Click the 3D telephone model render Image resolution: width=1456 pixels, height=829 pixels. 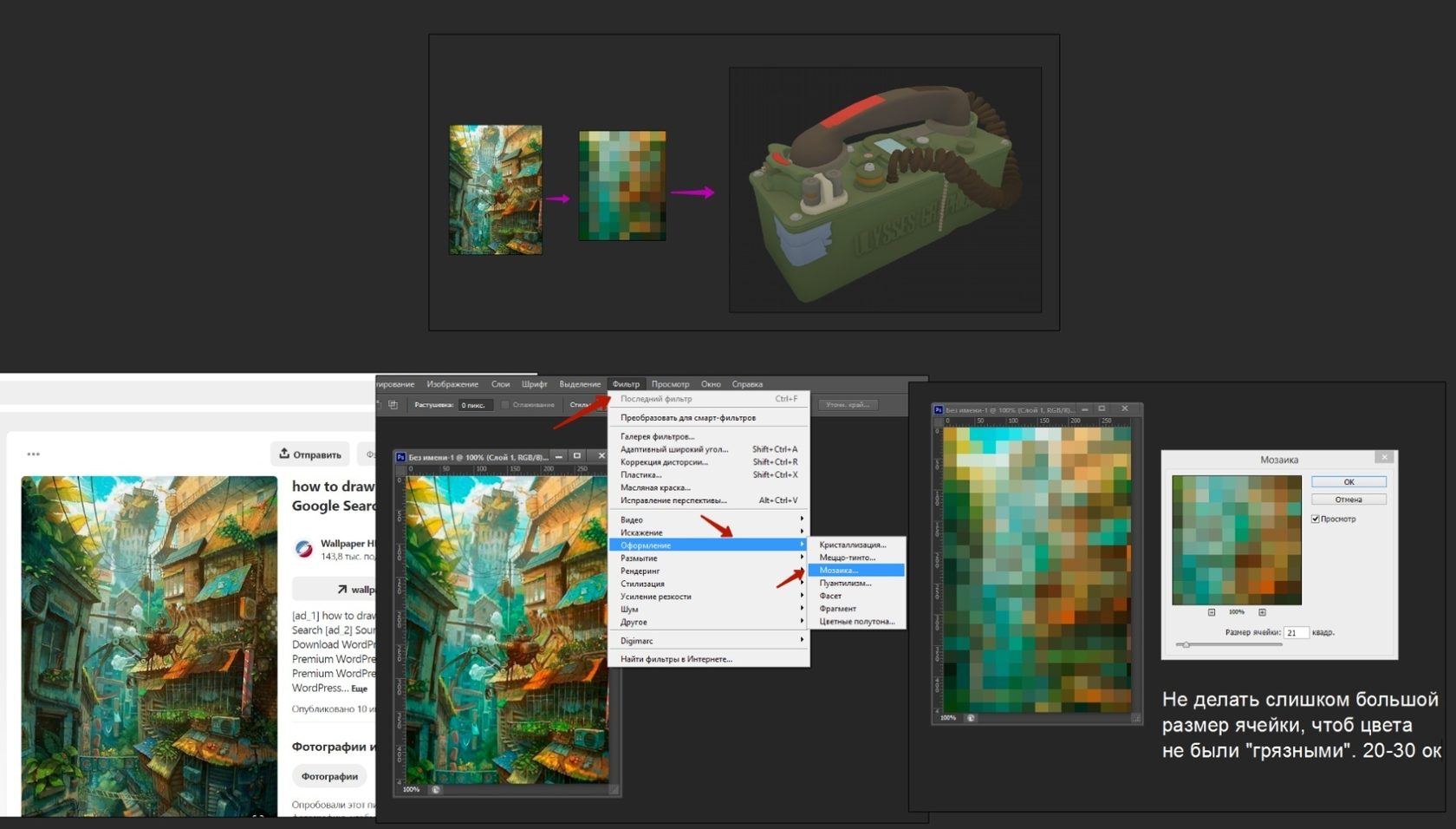point(885,190)
